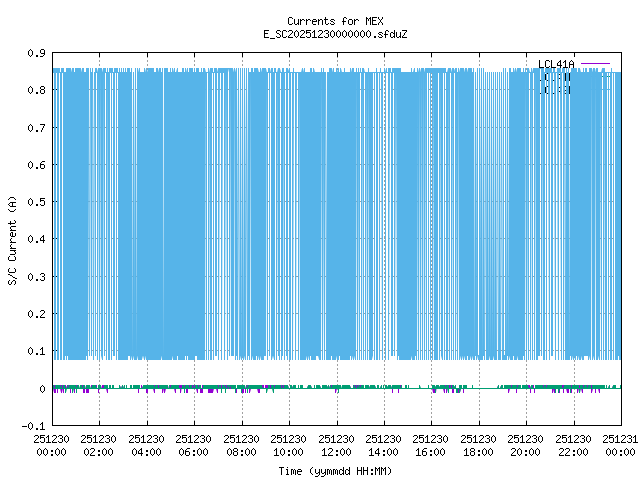Click the 'Time (yymmdd HH:MM)' x-axis label
640x480 pixels.
point(335,471)
